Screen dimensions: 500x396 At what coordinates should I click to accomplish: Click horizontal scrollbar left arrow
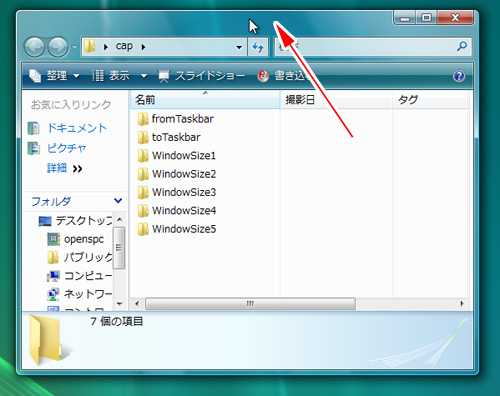coord(137,304)
